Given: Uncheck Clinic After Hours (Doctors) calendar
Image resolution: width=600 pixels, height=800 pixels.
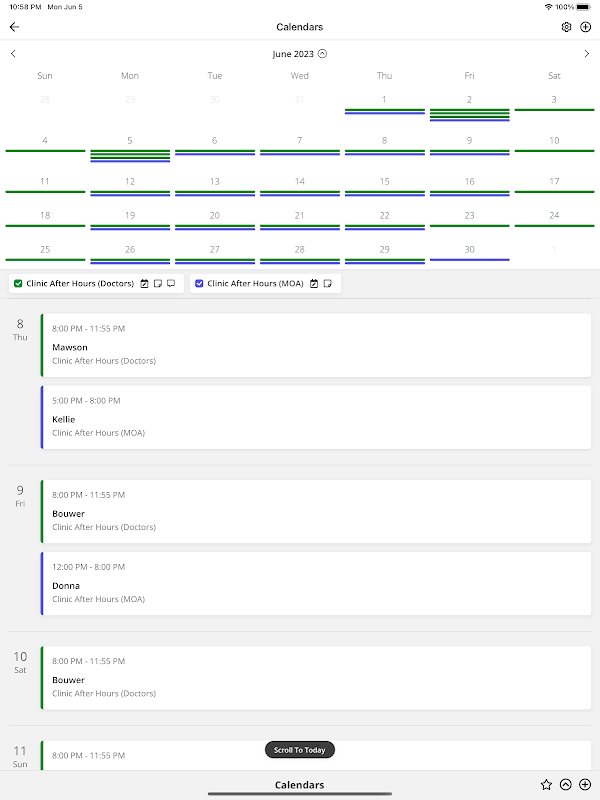Looking at the screenshot, I should coord(18,284).
